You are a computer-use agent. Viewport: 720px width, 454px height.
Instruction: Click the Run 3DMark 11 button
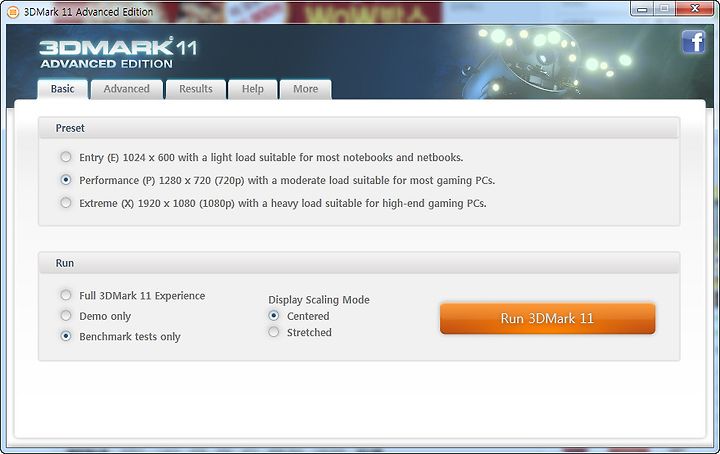[x=547, y=318]
